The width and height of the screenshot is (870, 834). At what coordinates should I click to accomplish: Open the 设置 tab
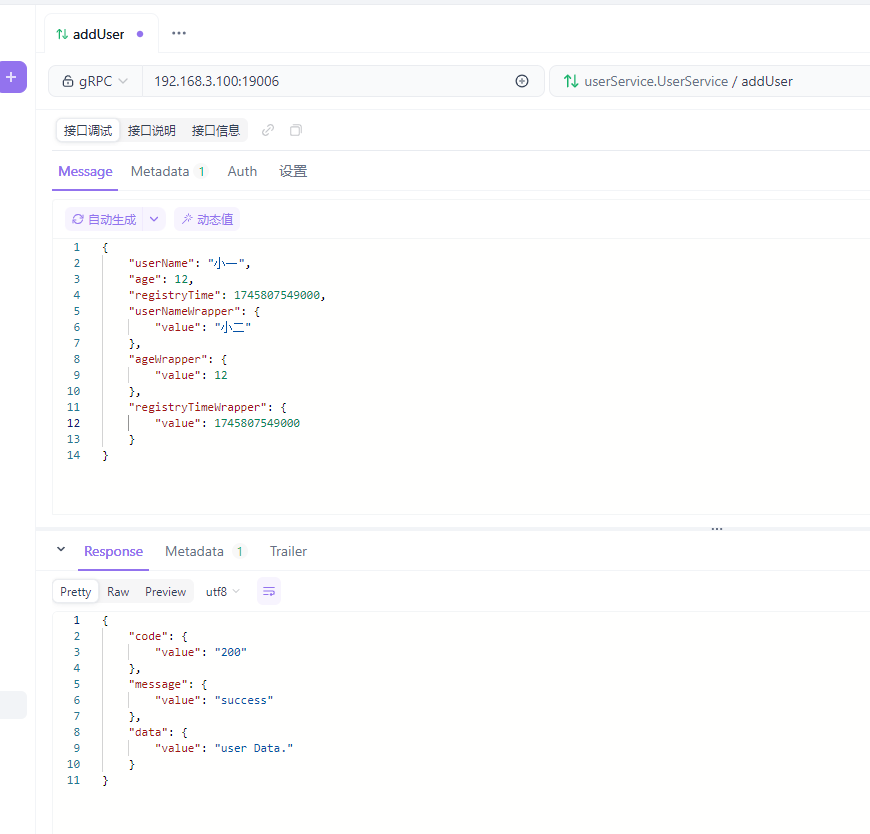pyautogui.click(x=293, y=171)
